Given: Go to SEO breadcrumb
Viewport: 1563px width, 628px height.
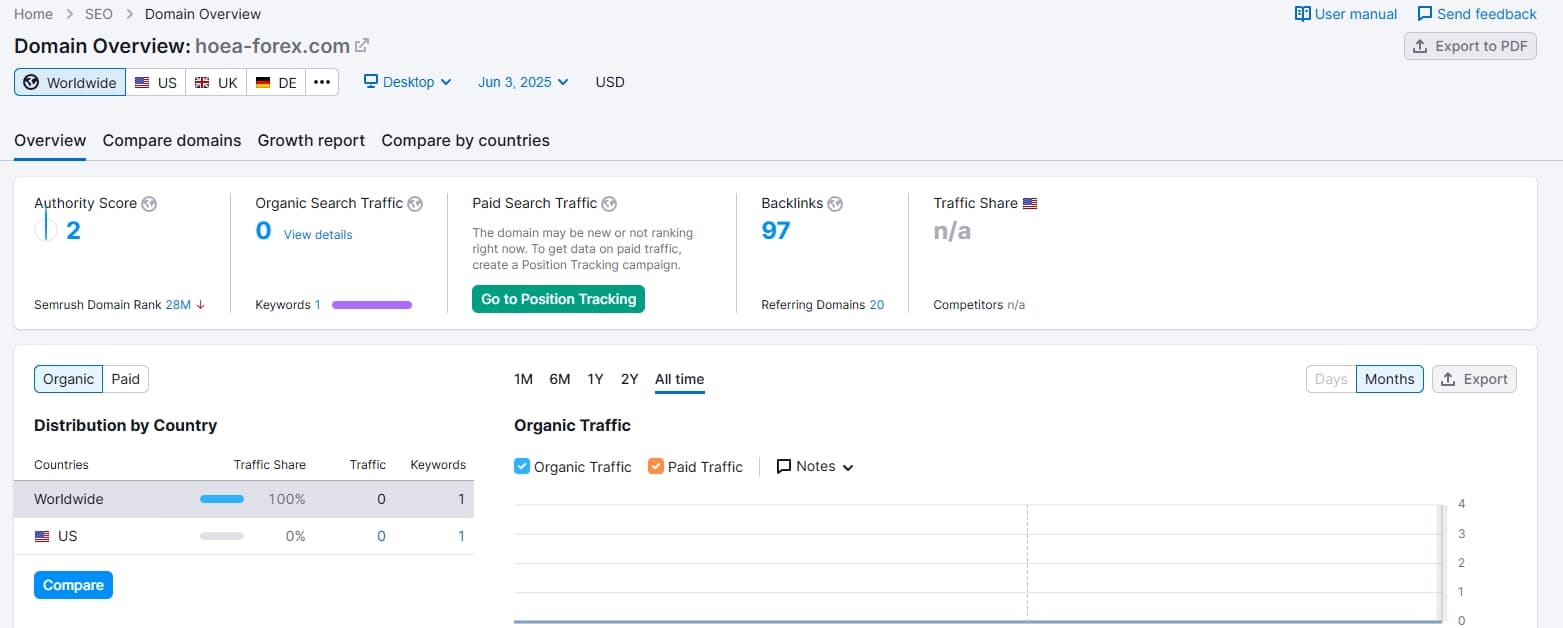Looking at the screenshot, I should point(99,14).
